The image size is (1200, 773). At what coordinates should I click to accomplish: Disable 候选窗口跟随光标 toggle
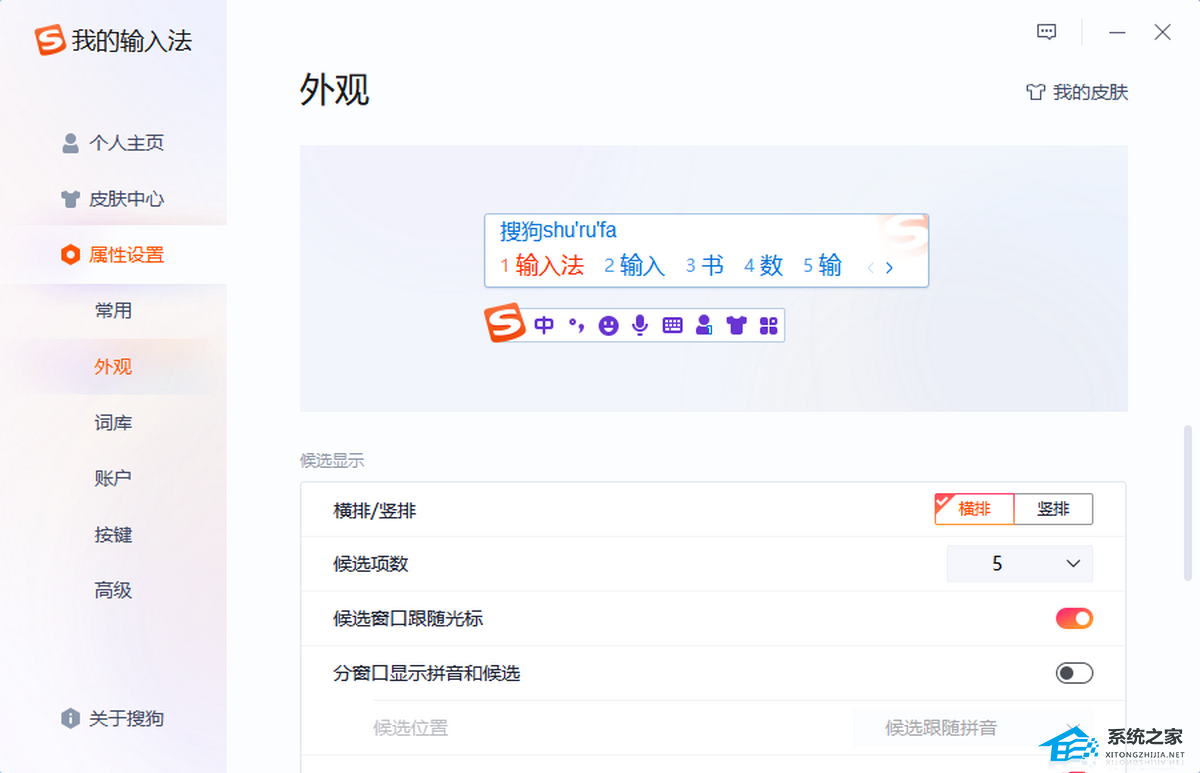click(x=1074, y=619)
